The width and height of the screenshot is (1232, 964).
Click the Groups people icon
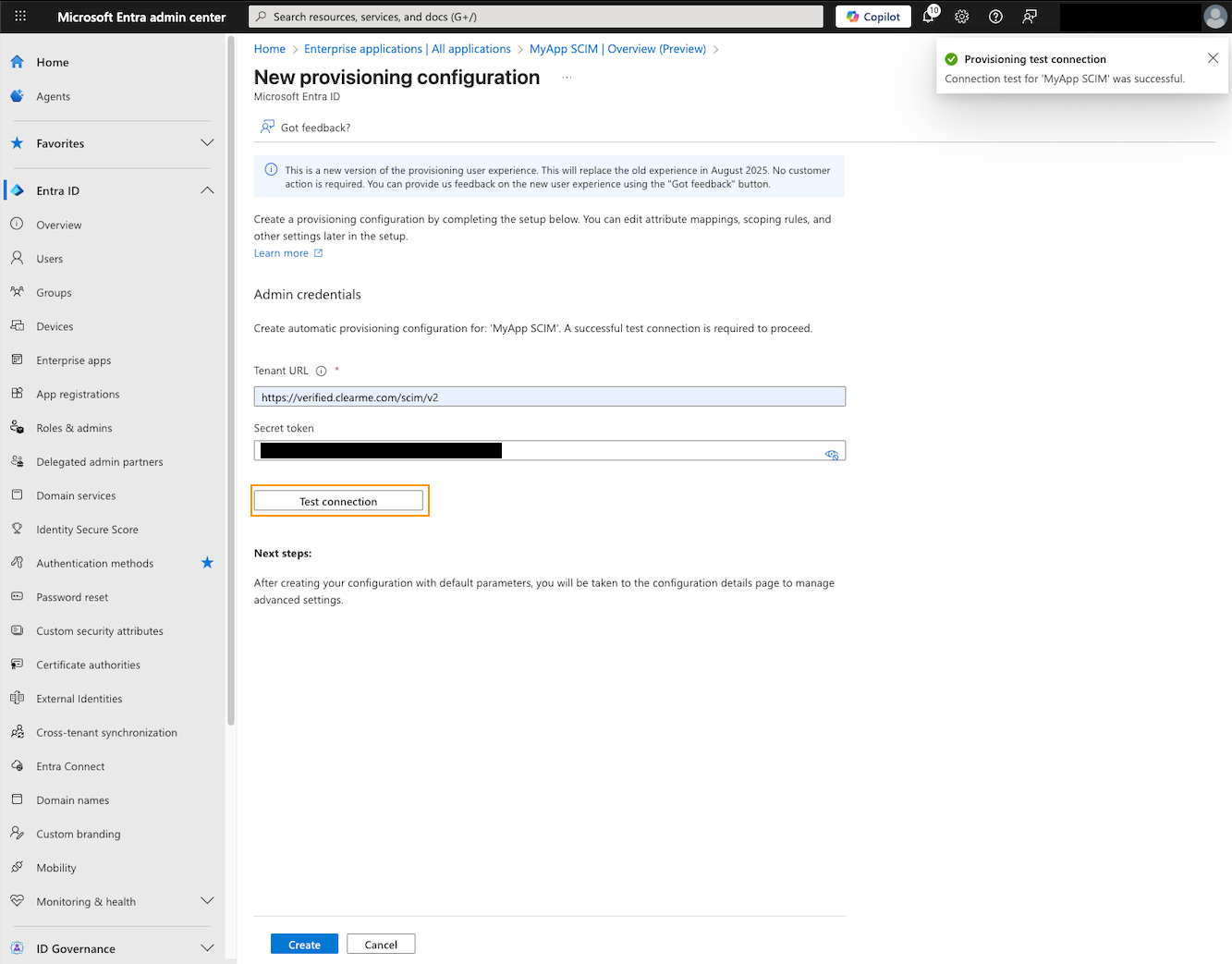tap(17, 292)
